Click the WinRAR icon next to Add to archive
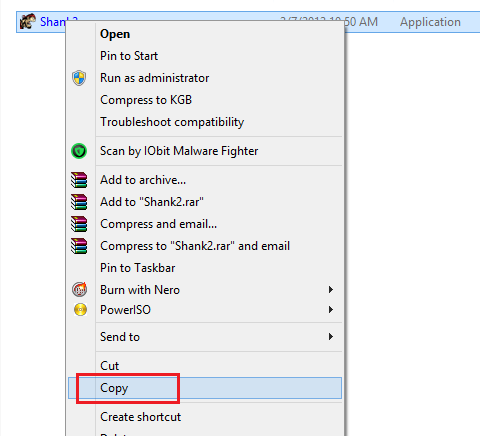480x436 pixels. click(x=79, y=180)
